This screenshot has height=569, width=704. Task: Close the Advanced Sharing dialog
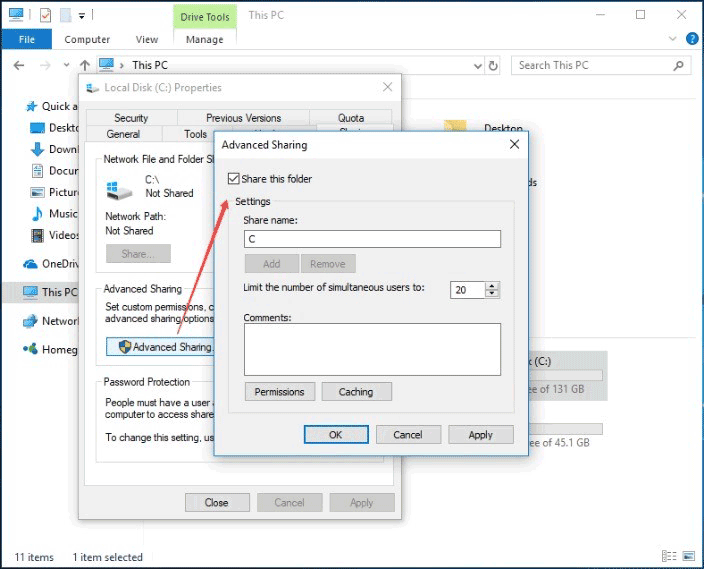(515, 144)
